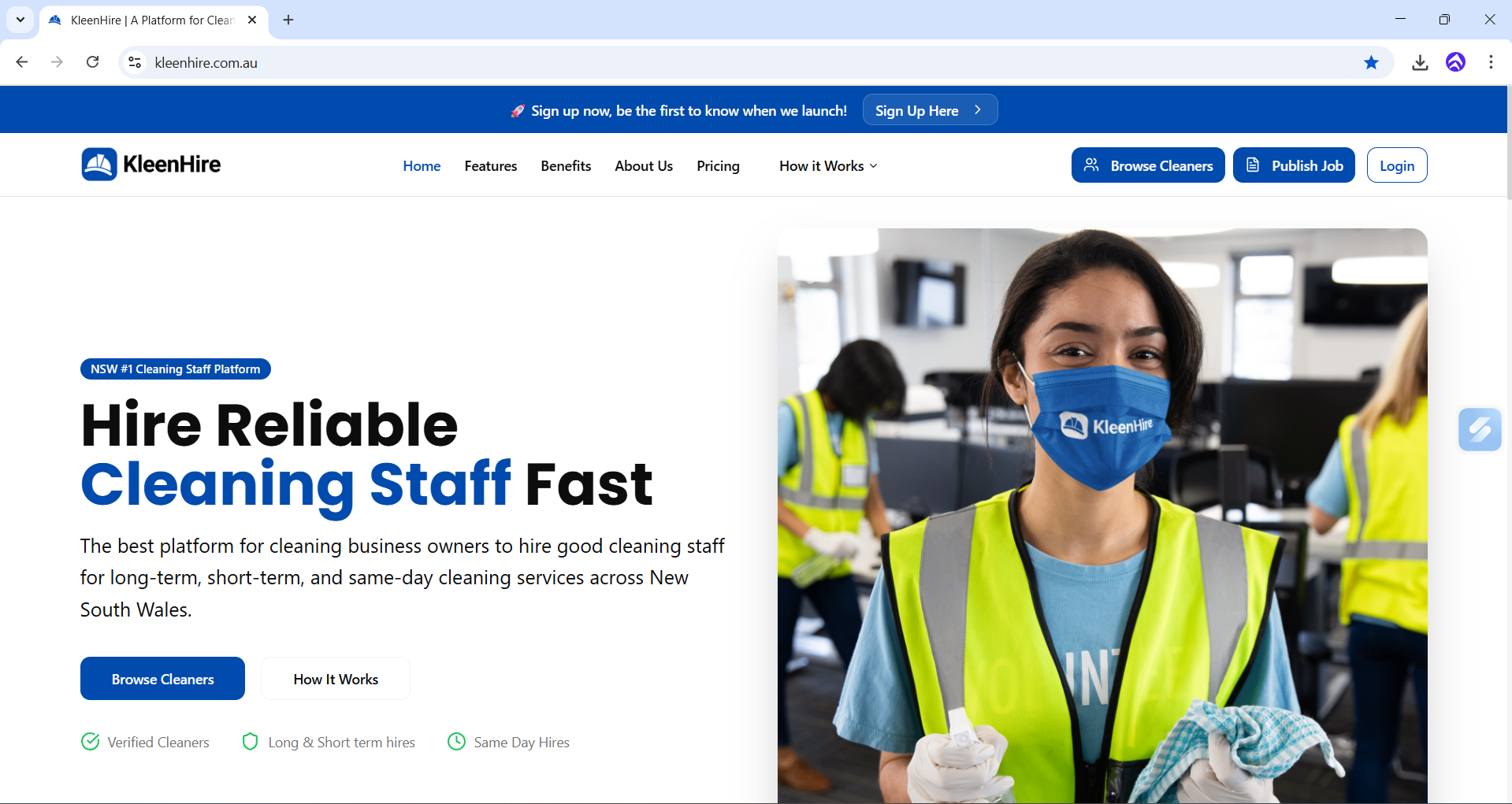Screen dimensions: 1512x804
Task: Click the Sign Up Here banner button
Action: (x=929, y=110)
